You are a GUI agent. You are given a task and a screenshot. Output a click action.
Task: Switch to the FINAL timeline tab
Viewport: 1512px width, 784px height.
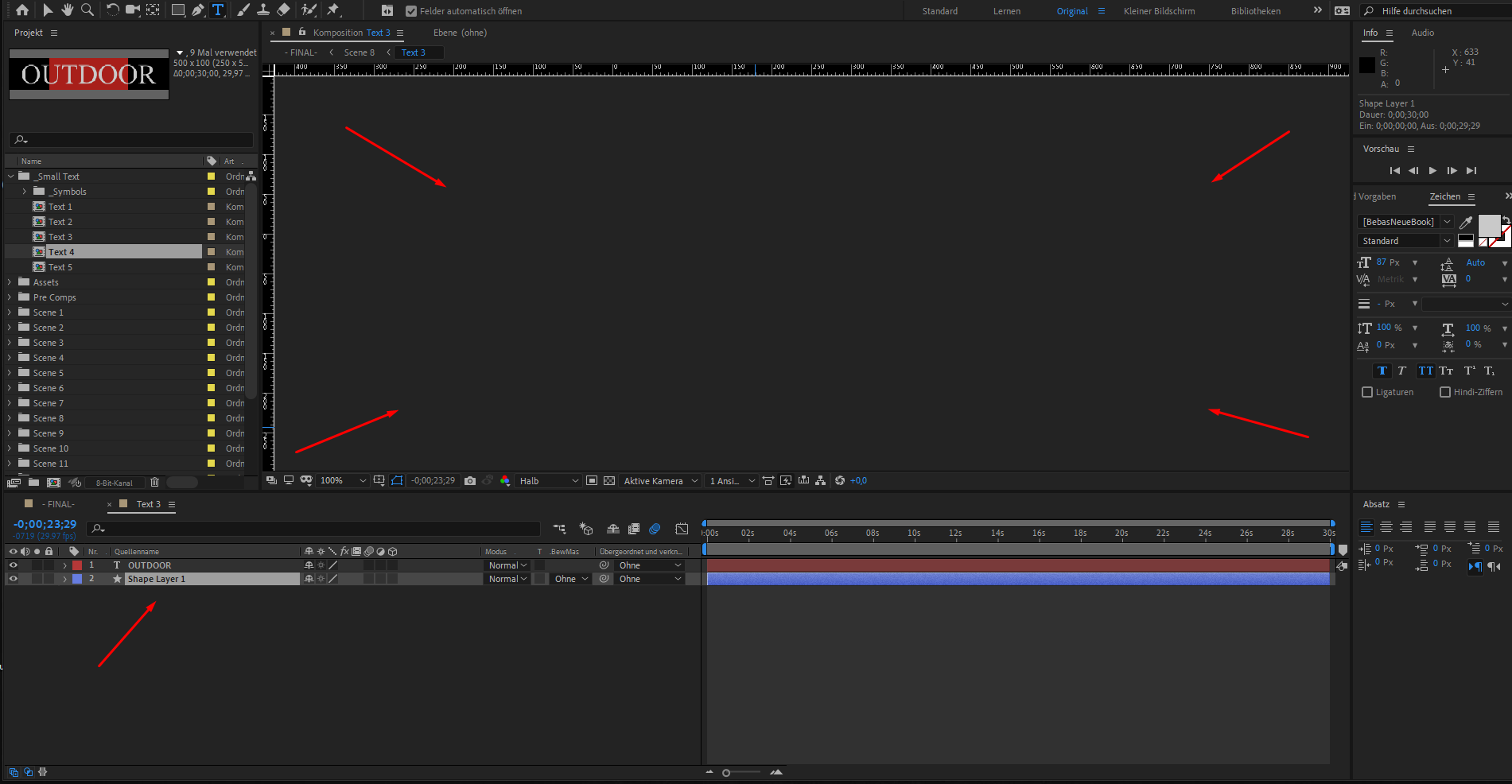(x=60, y=504)
